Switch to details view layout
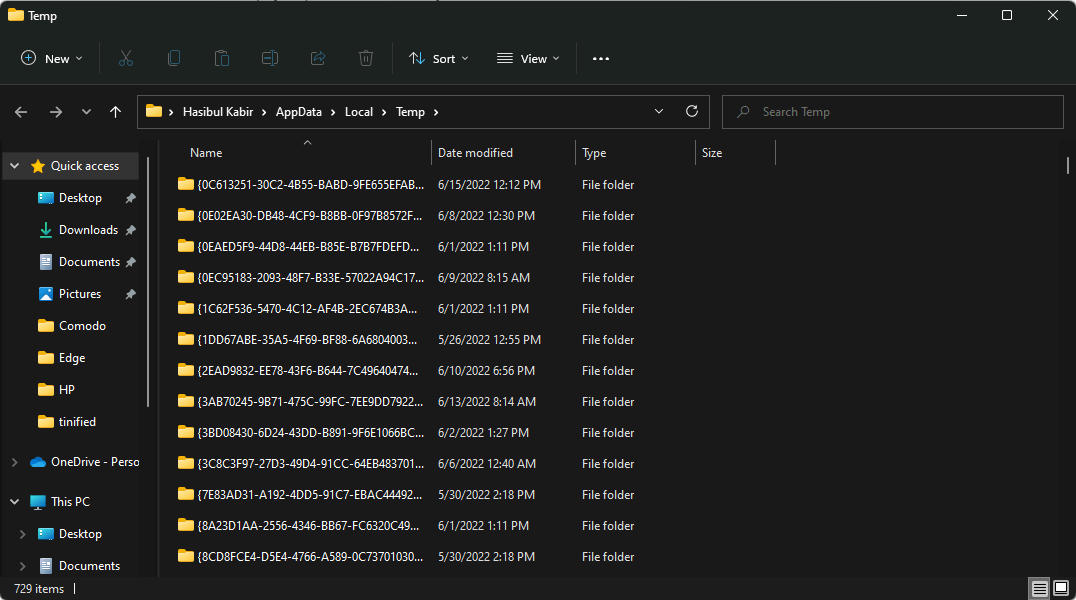 (1040, 588)
